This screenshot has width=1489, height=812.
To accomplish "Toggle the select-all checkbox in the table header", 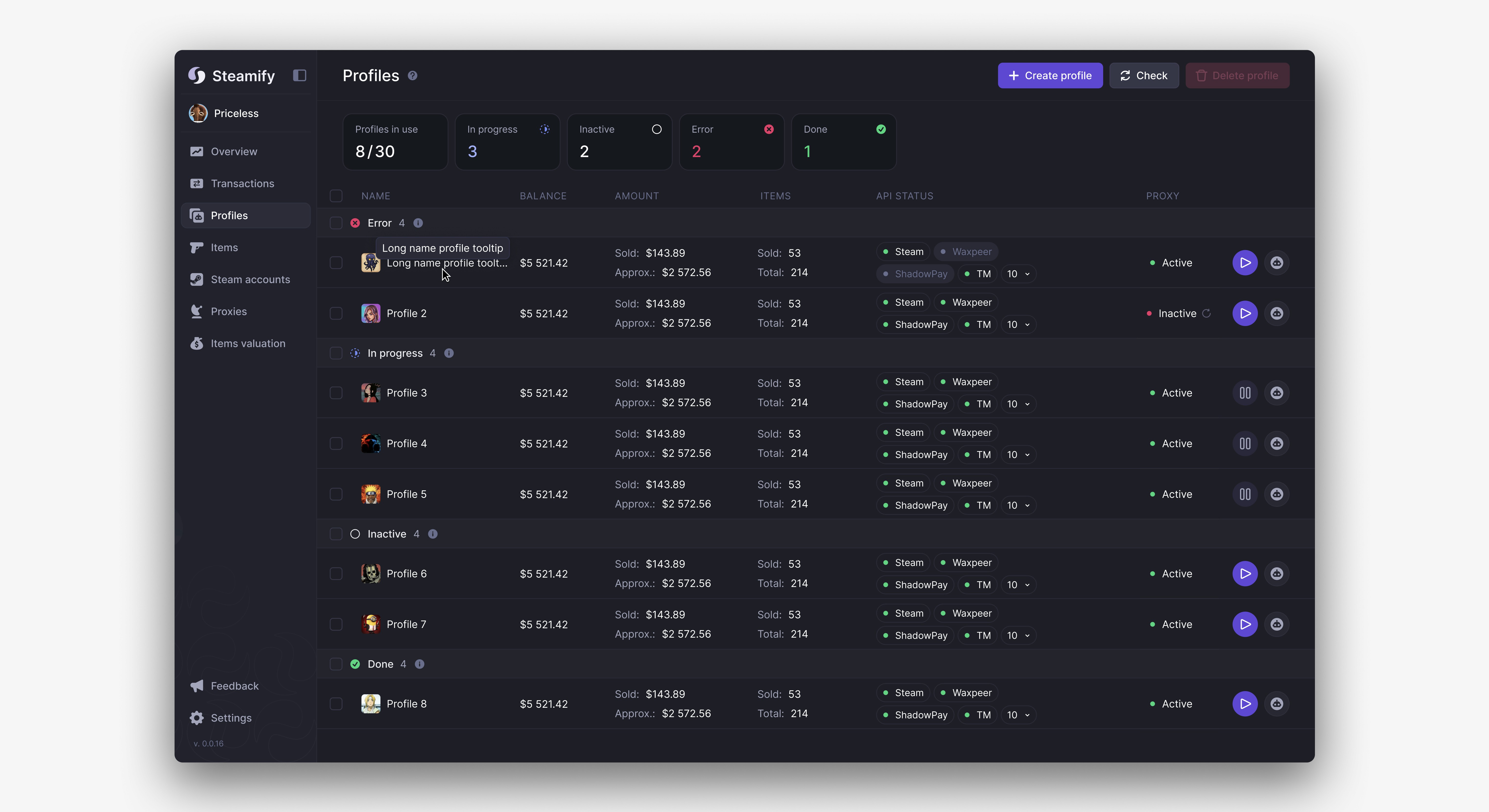I will [x=336, y=196].
